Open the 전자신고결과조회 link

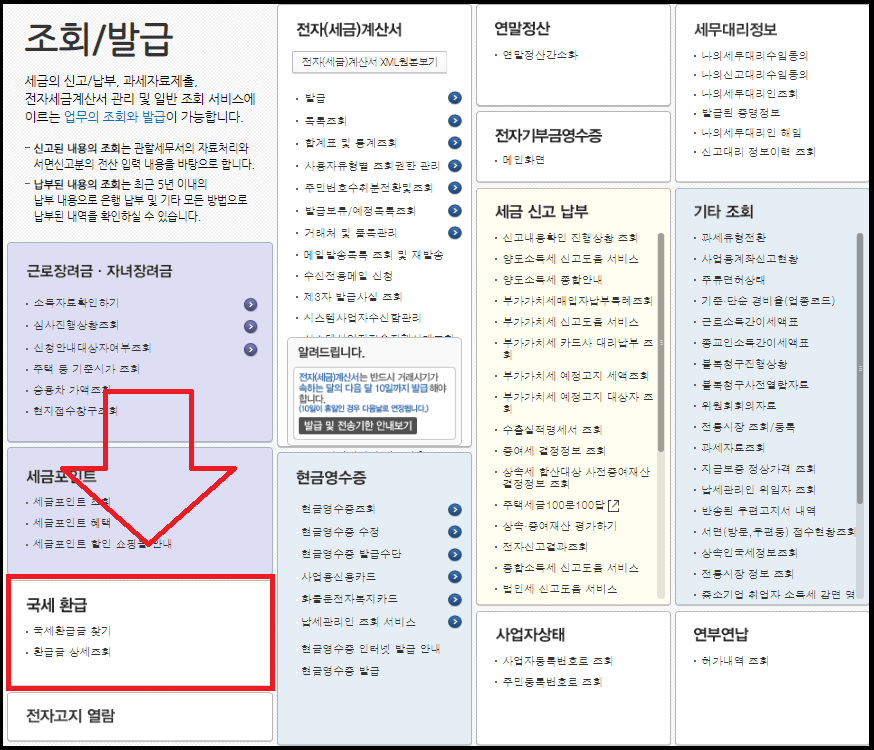545,547
